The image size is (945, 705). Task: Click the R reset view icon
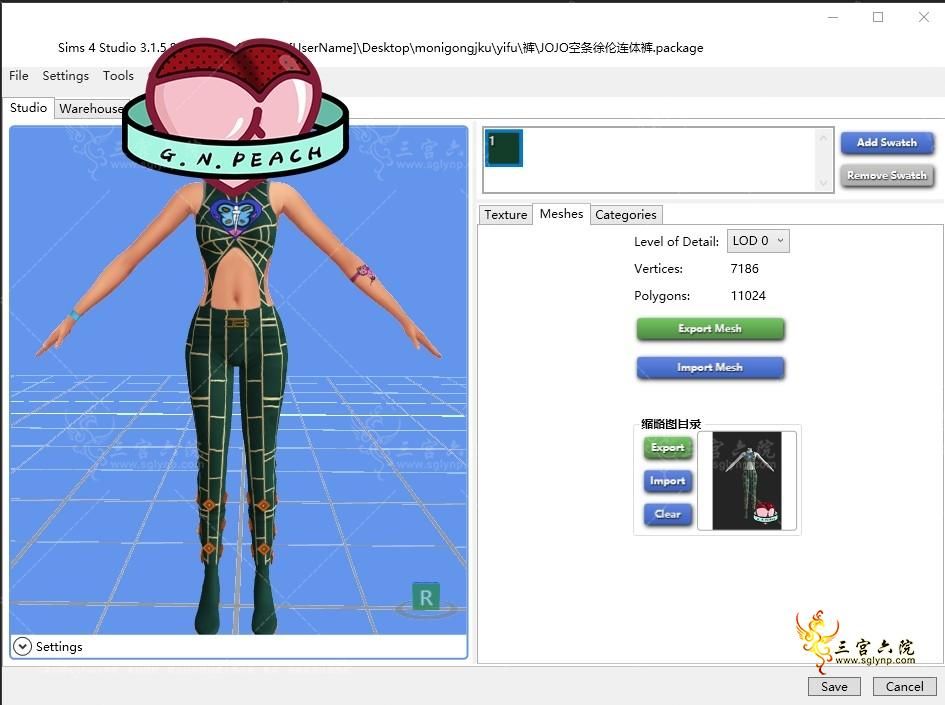pyautogui.click(x=426, y=597)
